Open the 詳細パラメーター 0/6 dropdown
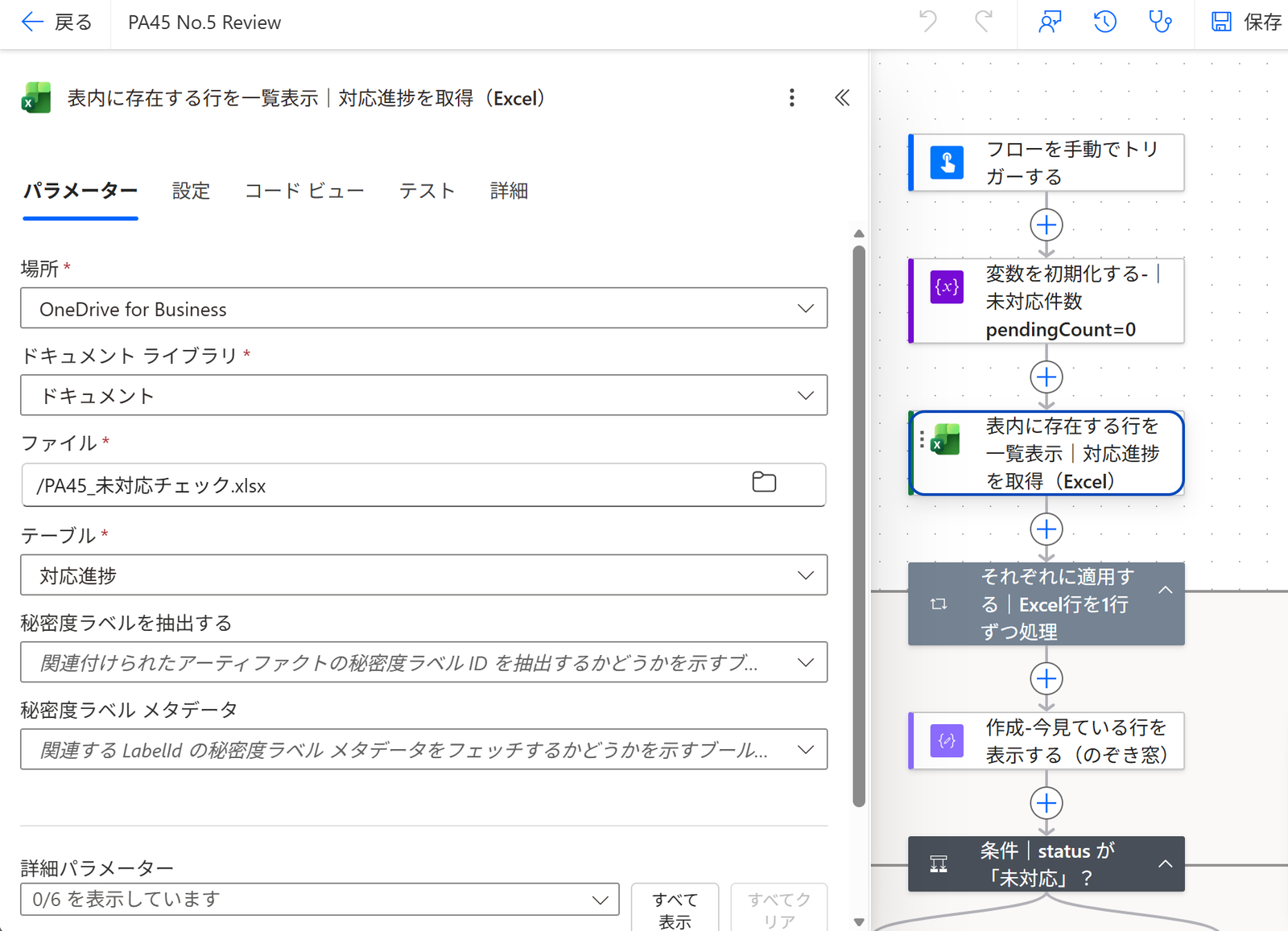This screenshot has height=931, width=1288. (x=320, y=899)
